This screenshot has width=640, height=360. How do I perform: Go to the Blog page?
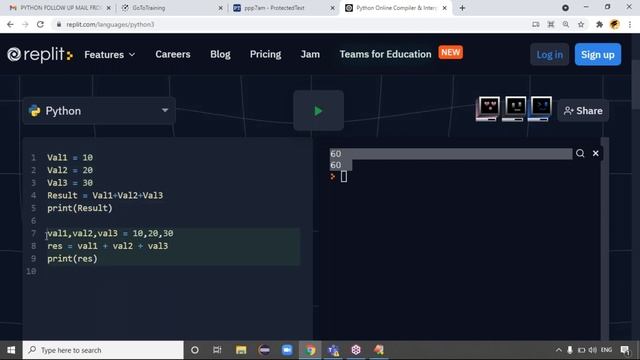pyautogui.click(x=220, y=54)
